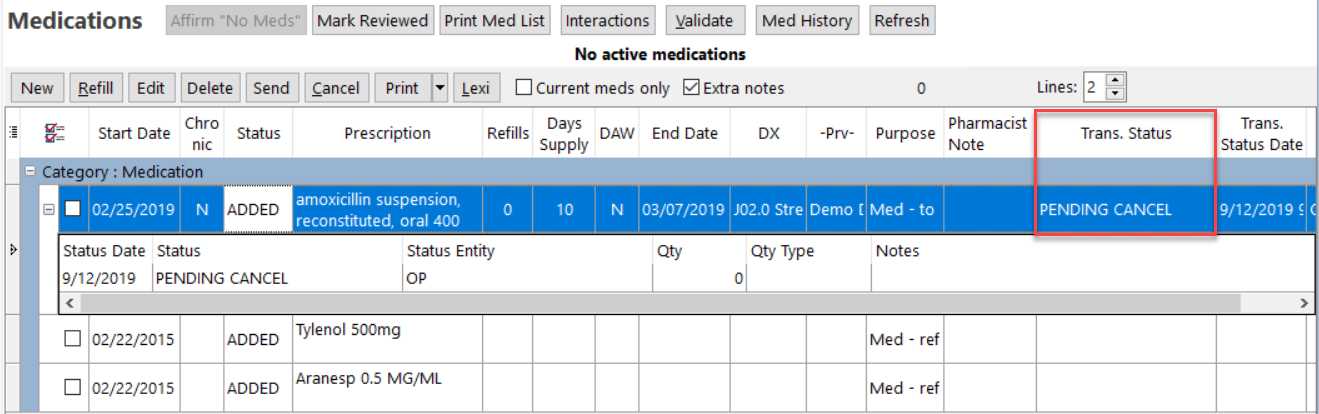This screenshot has width=1319, height=414.
Task: Increase Lines value with up arrow
Action: pos(1117,81)
